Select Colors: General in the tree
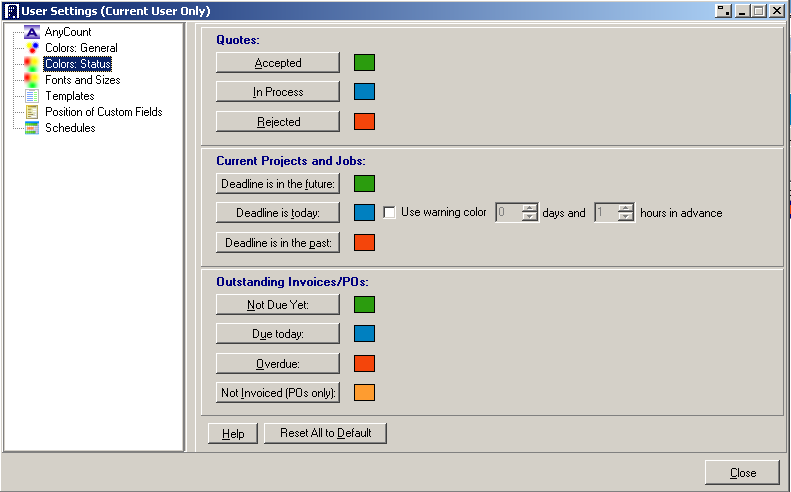 [x=81, y=48]
